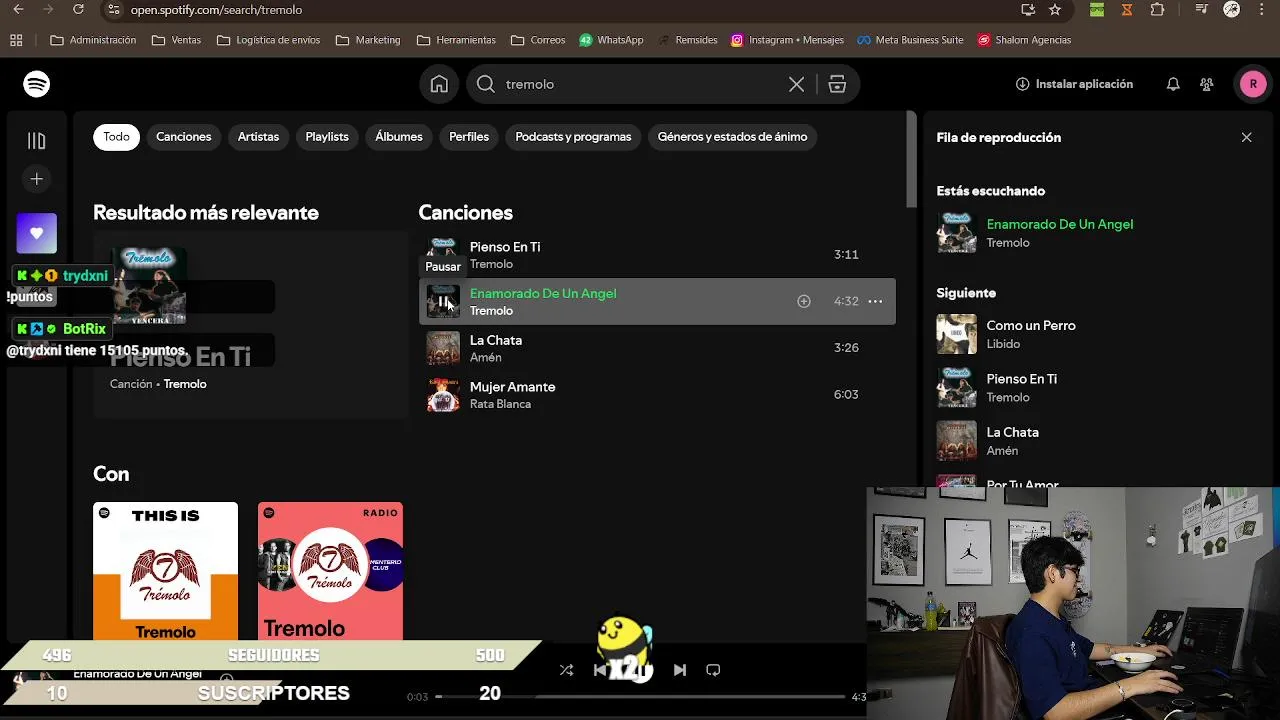Open Chrome apps grid icon

16,40
